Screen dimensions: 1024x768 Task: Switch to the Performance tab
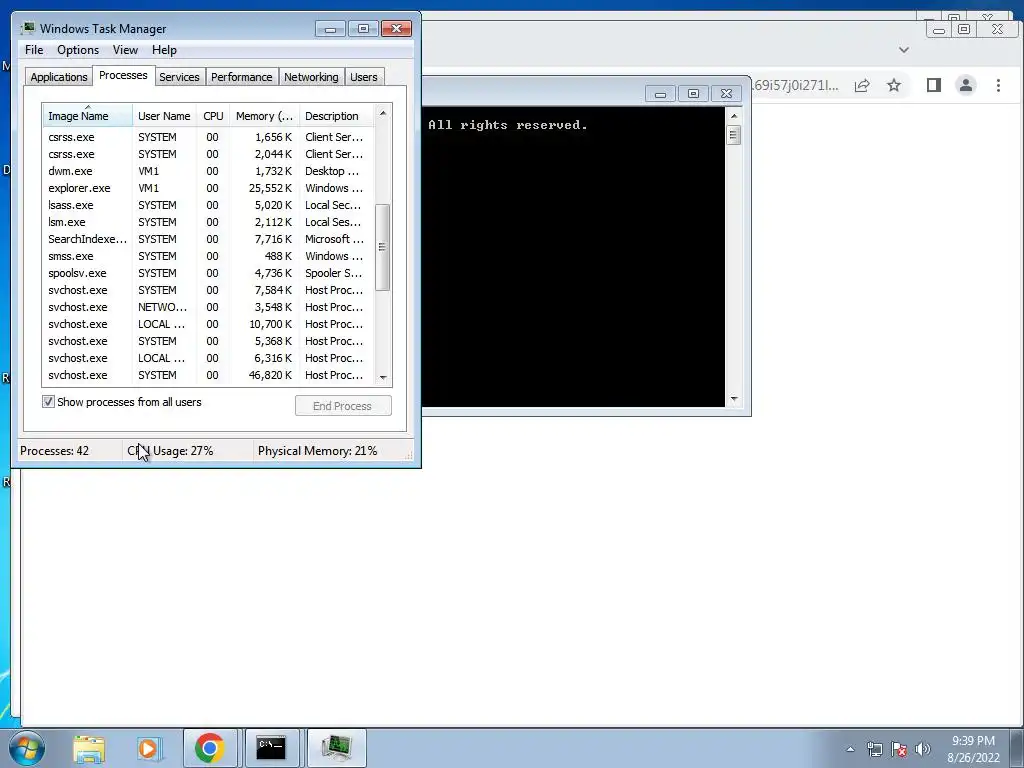pyautogui.click(x=242, y=77)
